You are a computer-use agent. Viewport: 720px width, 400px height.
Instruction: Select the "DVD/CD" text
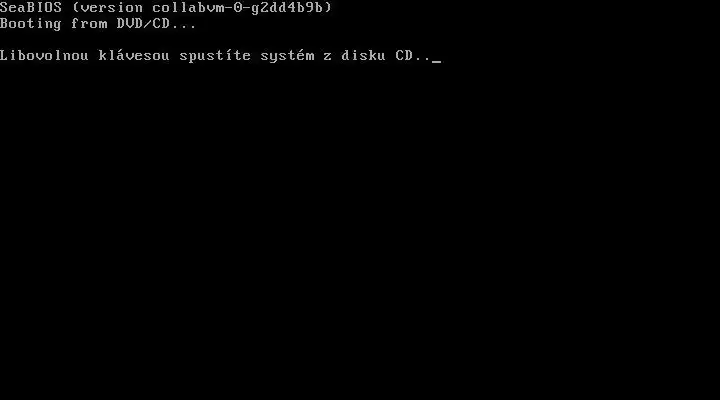tap(143, 24)
